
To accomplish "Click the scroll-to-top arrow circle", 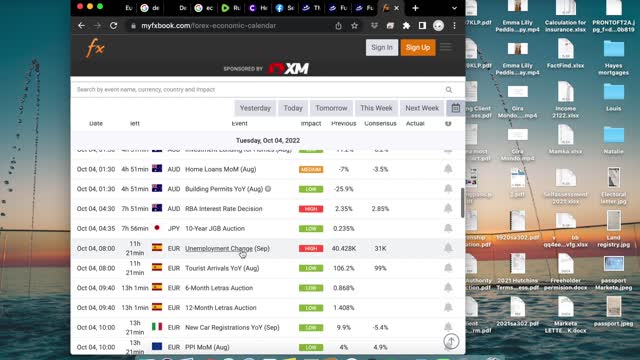I will (451, 341).
